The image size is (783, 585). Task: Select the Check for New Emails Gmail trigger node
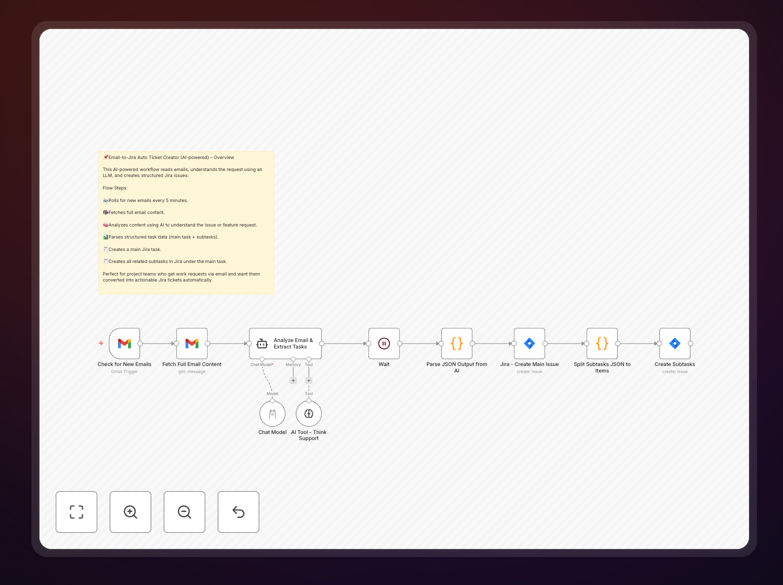[124, 343]
